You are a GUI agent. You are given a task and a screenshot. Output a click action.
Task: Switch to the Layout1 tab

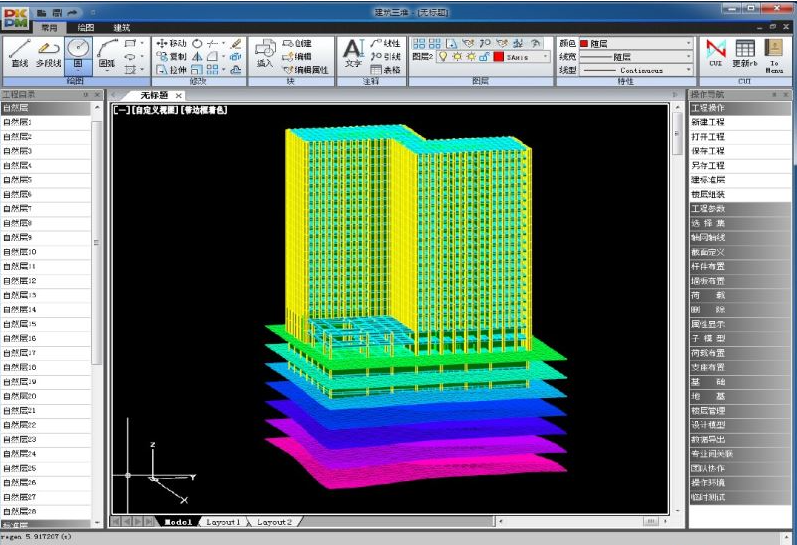tap(223, 522)
